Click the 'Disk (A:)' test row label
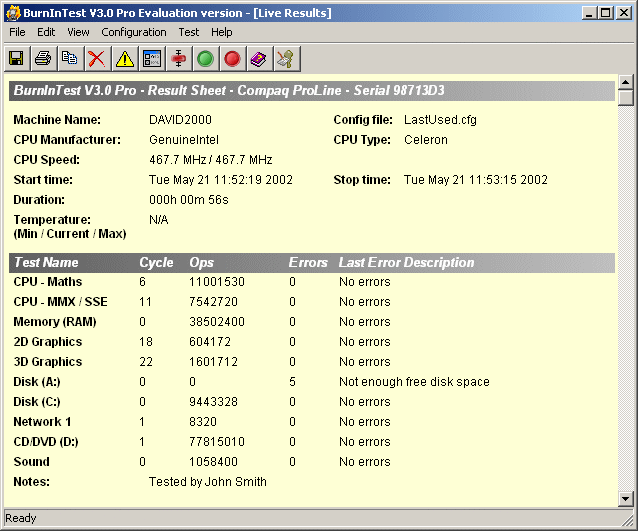 coord(37,382)
